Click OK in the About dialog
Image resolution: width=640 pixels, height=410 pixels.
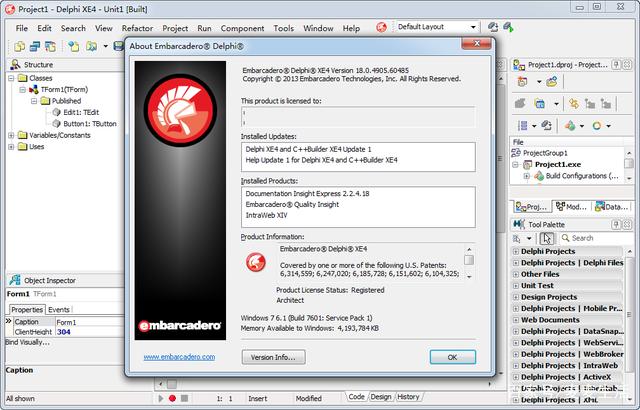[453, 357]
